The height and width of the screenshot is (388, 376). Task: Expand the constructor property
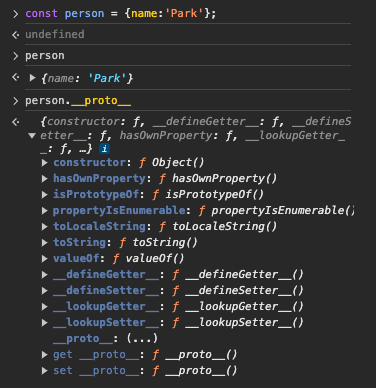coord(44,163)
